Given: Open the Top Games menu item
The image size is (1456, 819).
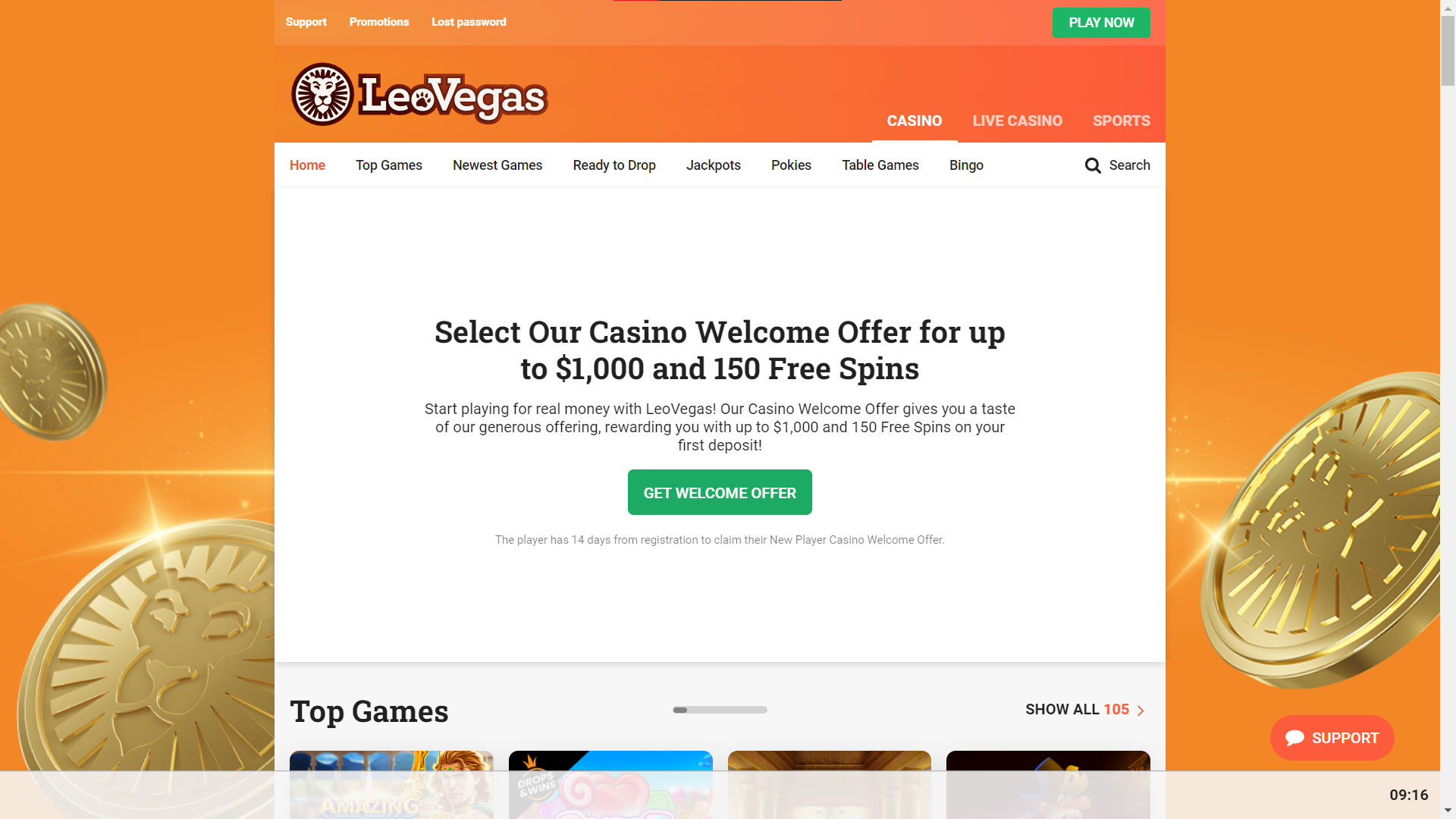Looking at the screenshot, I should point(389,165).
